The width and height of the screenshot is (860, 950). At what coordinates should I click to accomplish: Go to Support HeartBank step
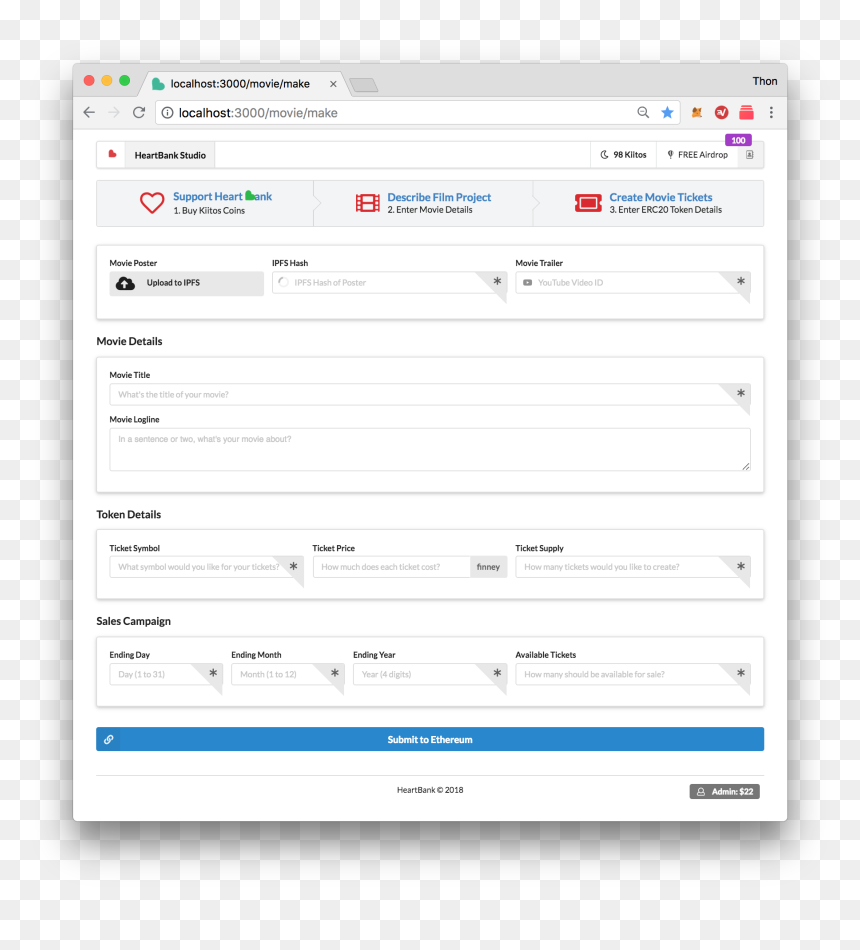click(205, 203)
